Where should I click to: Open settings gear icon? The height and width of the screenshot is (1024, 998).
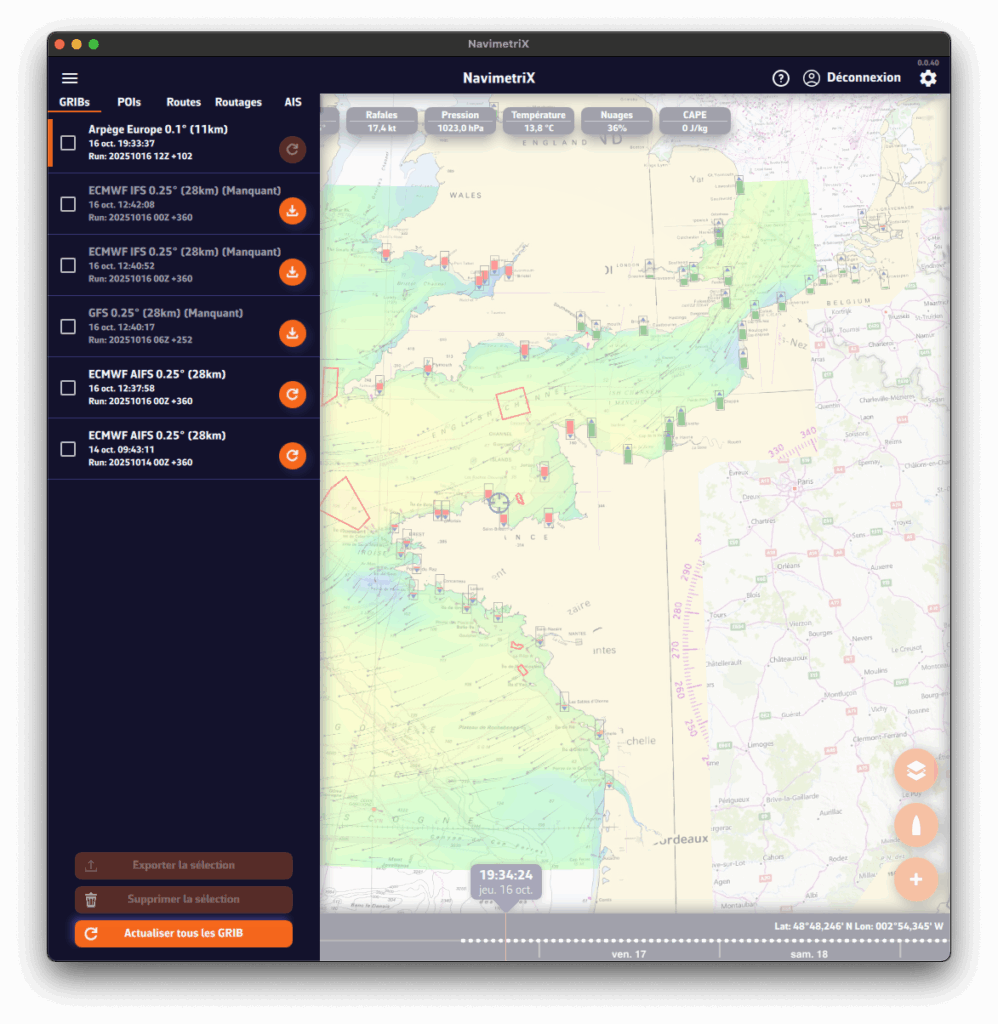pos(928,78)
